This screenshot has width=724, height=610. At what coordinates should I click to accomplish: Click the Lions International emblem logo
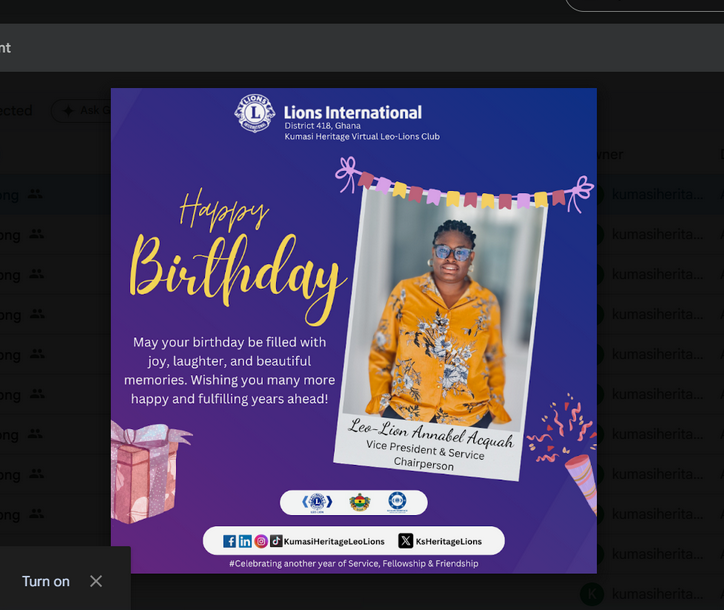click(x=254, y=113)
